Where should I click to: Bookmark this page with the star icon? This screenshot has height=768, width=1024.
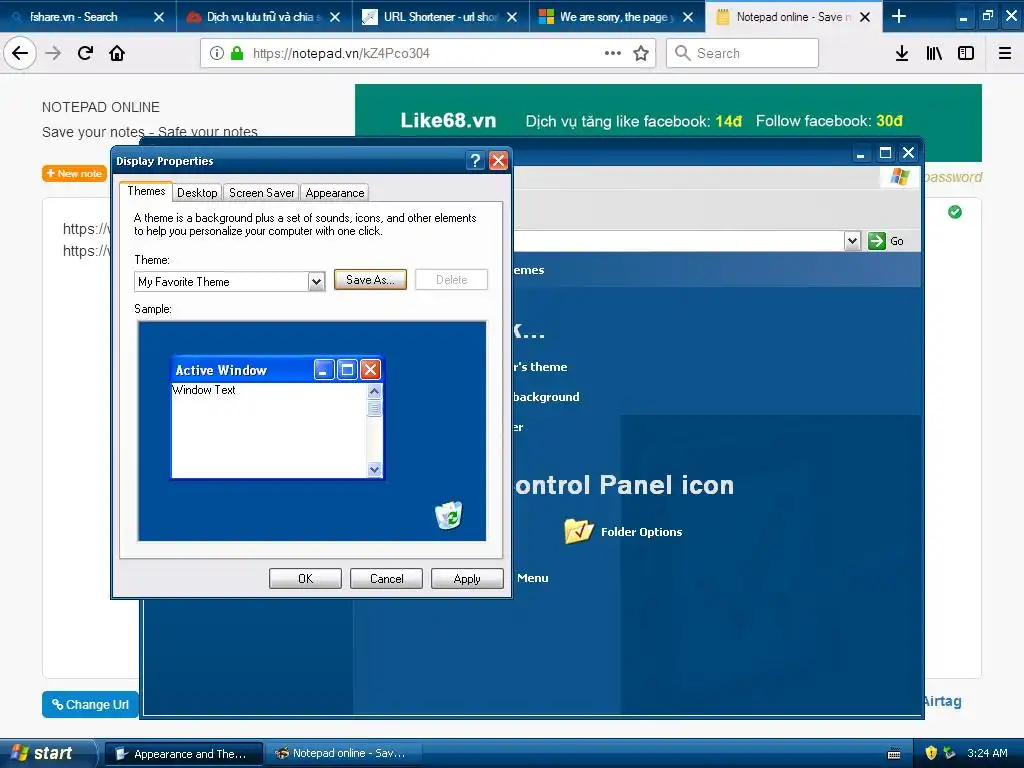(x=641, y=53)
